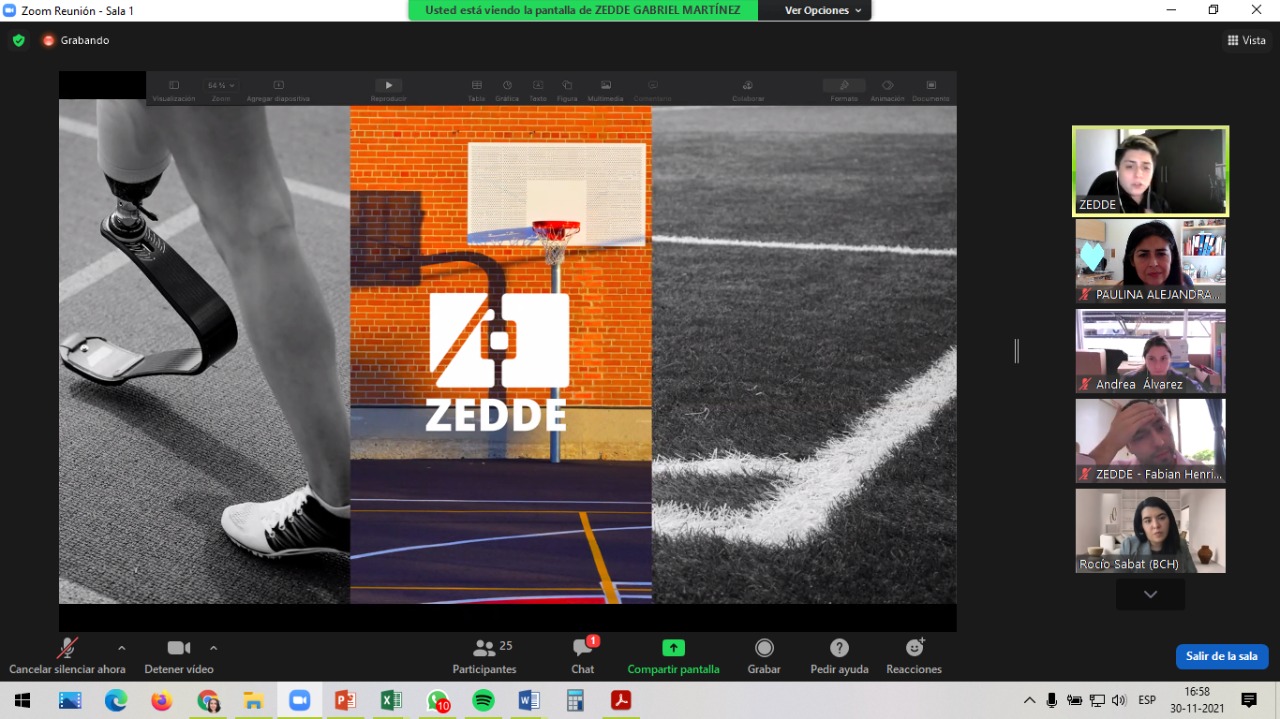Click the ZEDDE logo on the slide
Image resolution: width=1280 pixels, height=719 pixels.
pyautogui.click(x=498, y=362)
